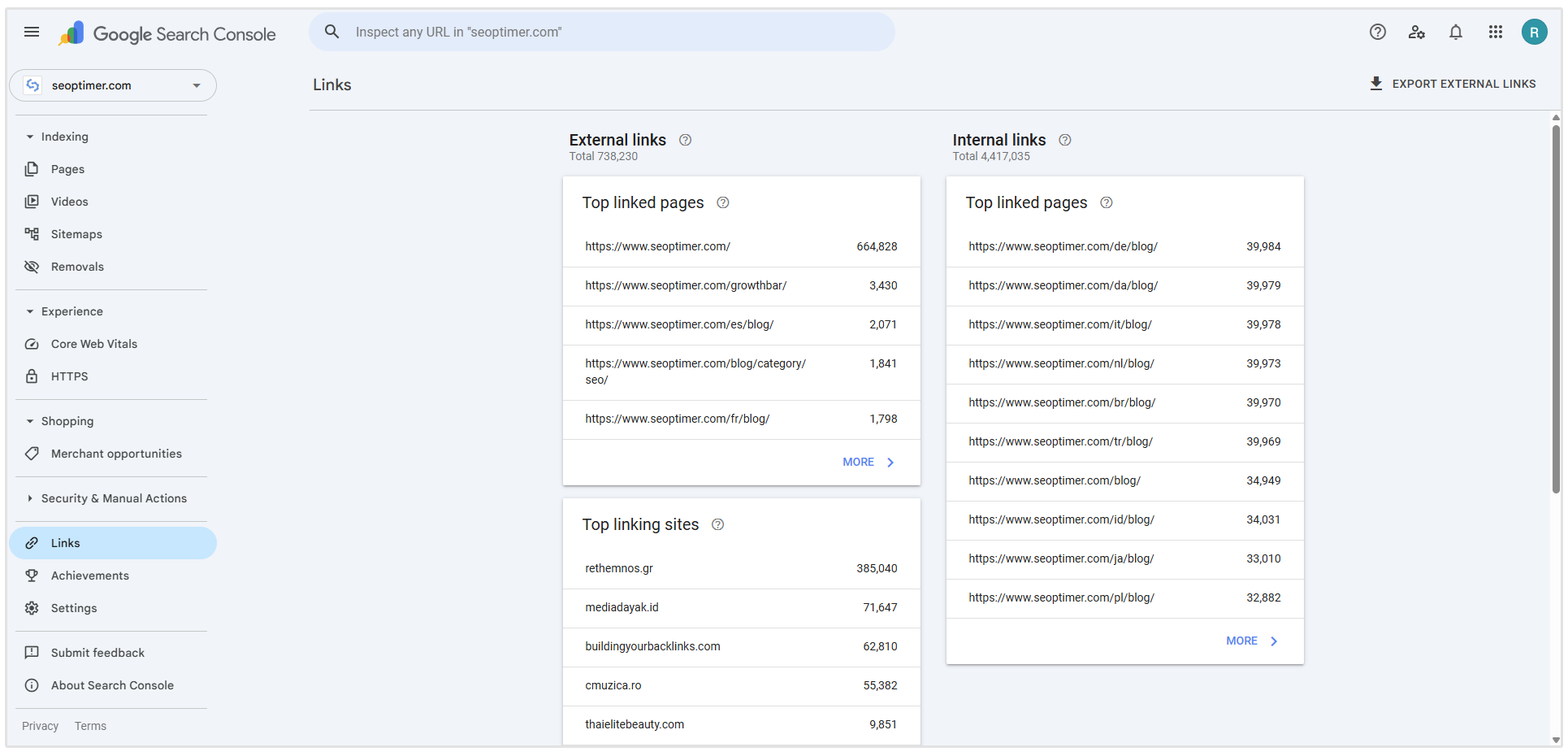Click the HTTPS lock icon
The width and height of the screenshot is (1568, 756).
click(32, 376)
